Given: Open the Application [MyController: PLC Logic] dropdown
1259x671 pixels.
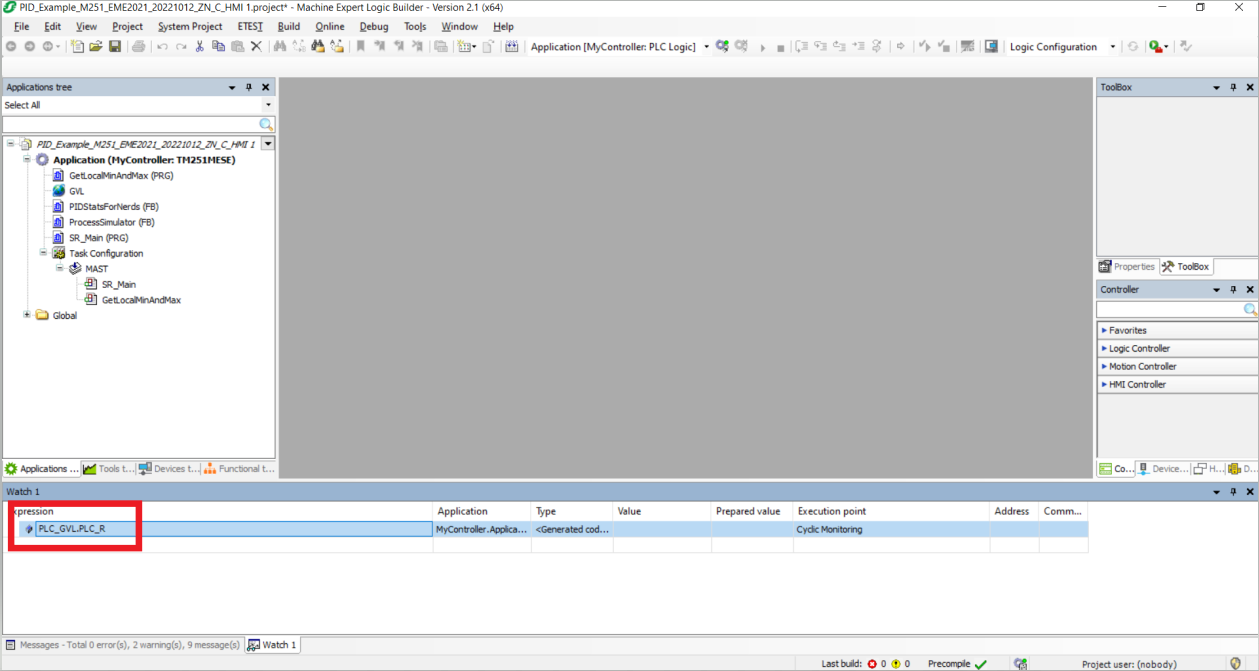Looking at the screenshot, I should (x=706, y=47).
